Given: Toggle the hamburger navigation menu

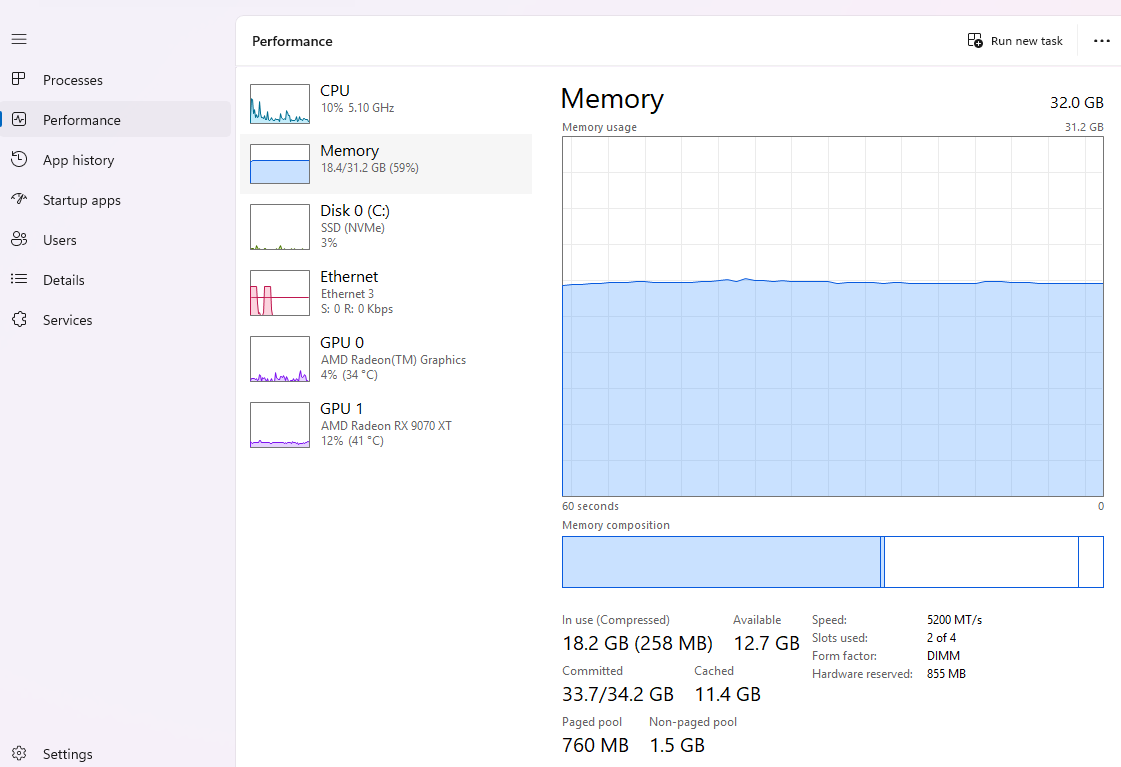Looking at the screenshot, I should [19, 39].
